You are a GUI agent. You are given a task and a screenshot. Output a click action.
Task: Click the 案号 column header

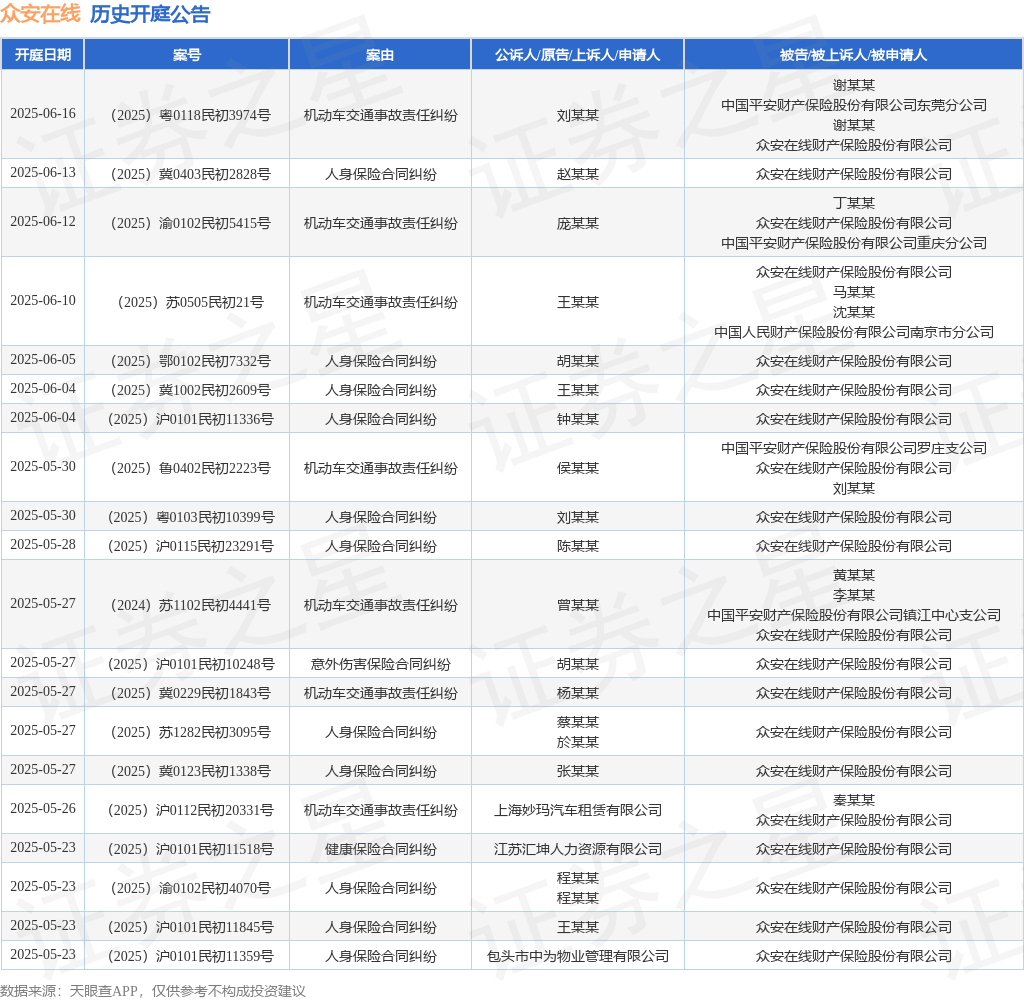[x=187, y=55]
